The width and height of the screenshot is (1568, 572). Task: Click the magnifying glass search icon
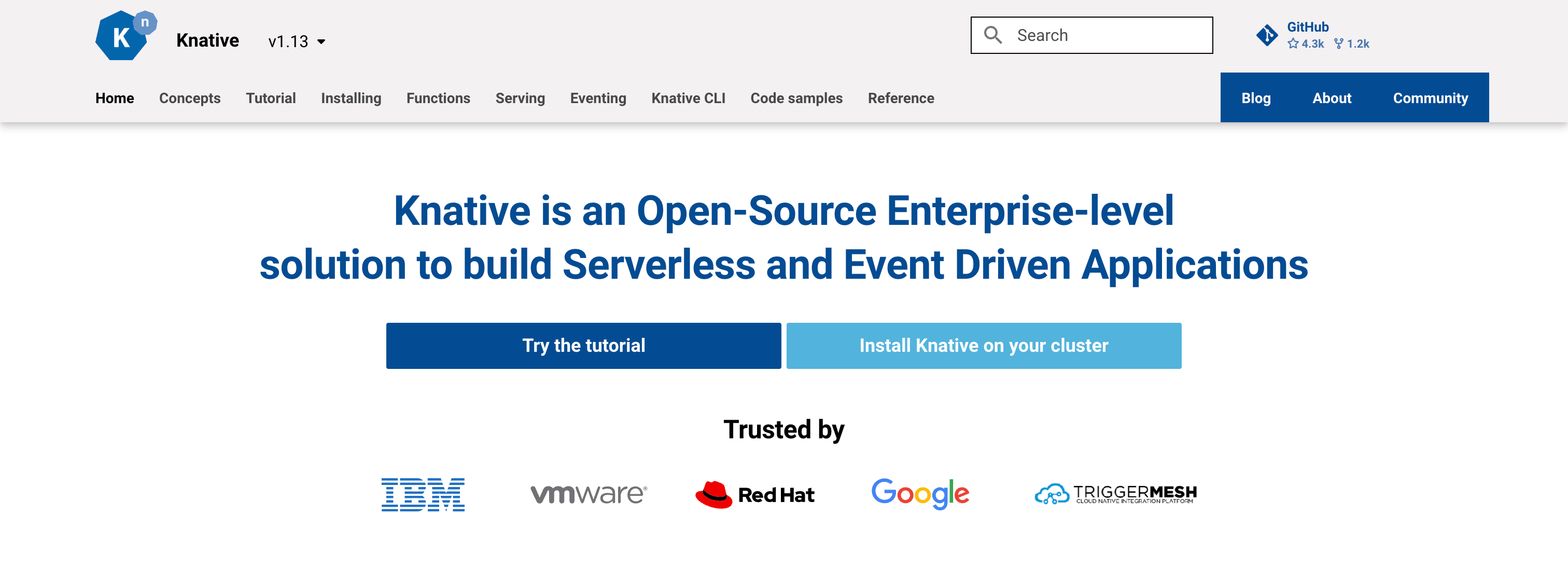[993, 35]
